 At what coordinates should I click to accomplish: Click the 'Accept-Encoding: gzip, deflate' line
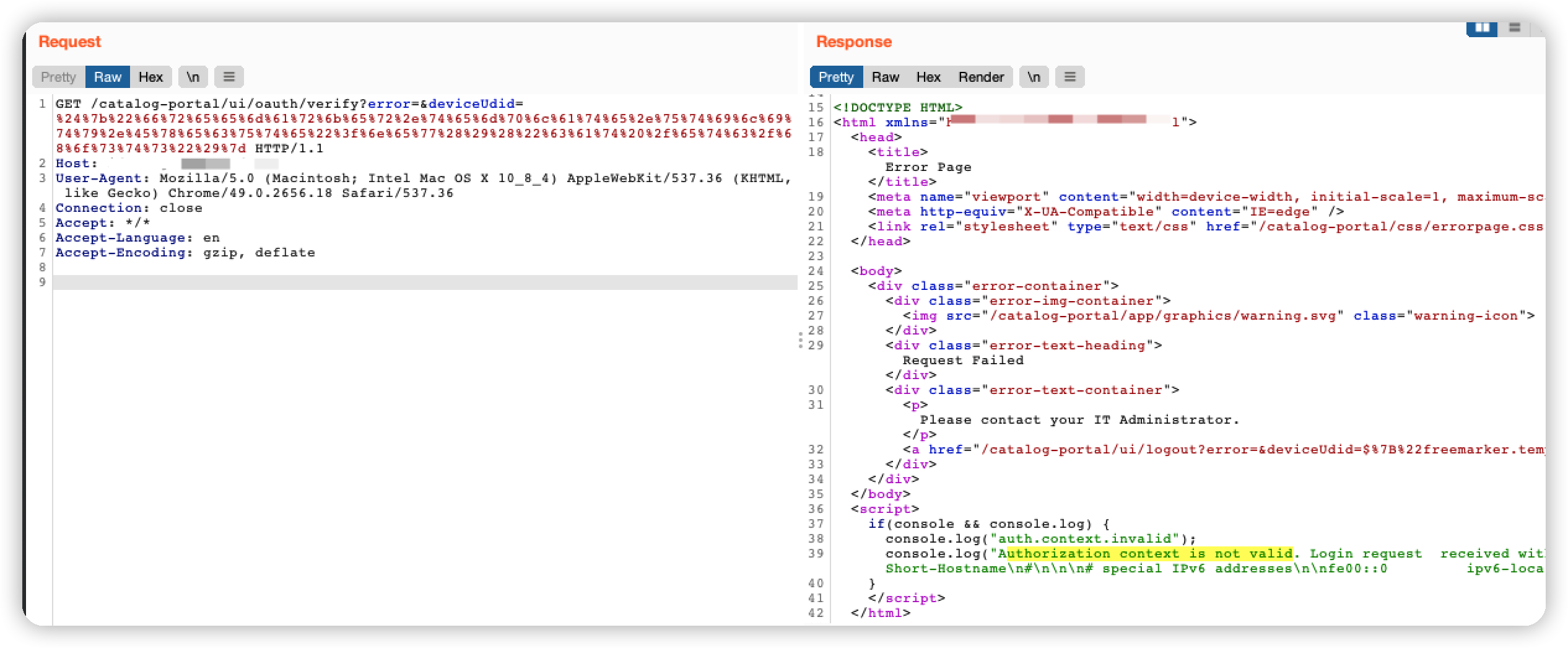click(185, 253)
